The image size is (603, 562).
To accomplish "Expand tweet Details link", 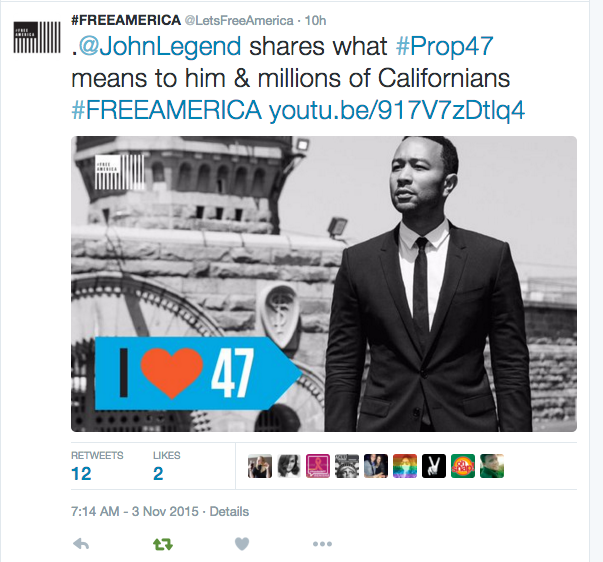I will coord(229,512).
